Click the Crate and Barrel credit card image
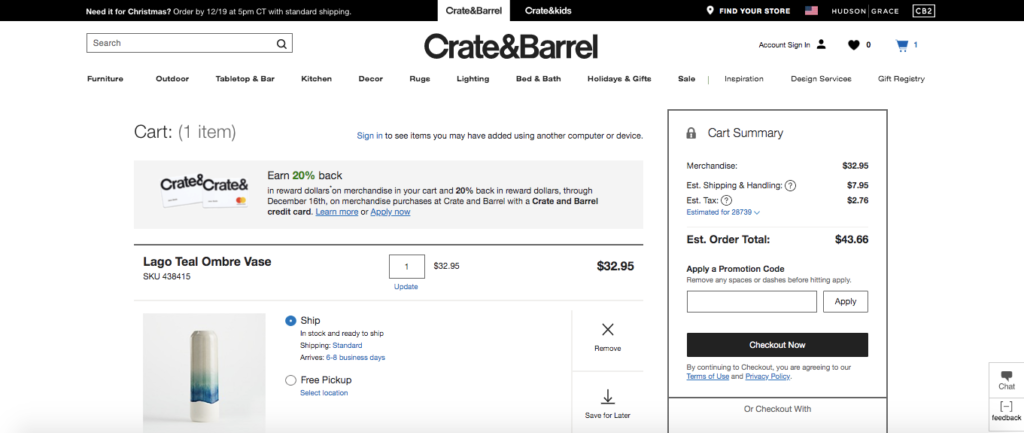 [x=204, y=190]
